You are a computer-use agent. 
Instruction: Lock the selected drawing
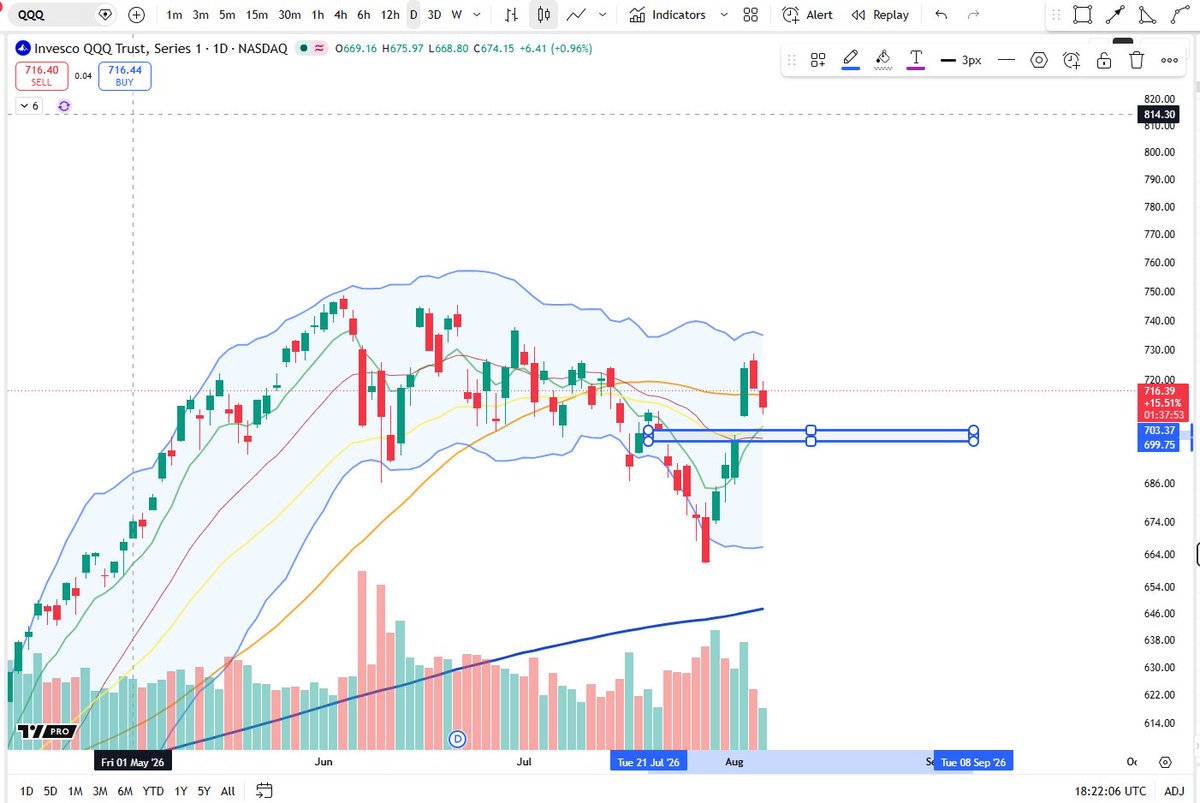[x=1104, y=60]
